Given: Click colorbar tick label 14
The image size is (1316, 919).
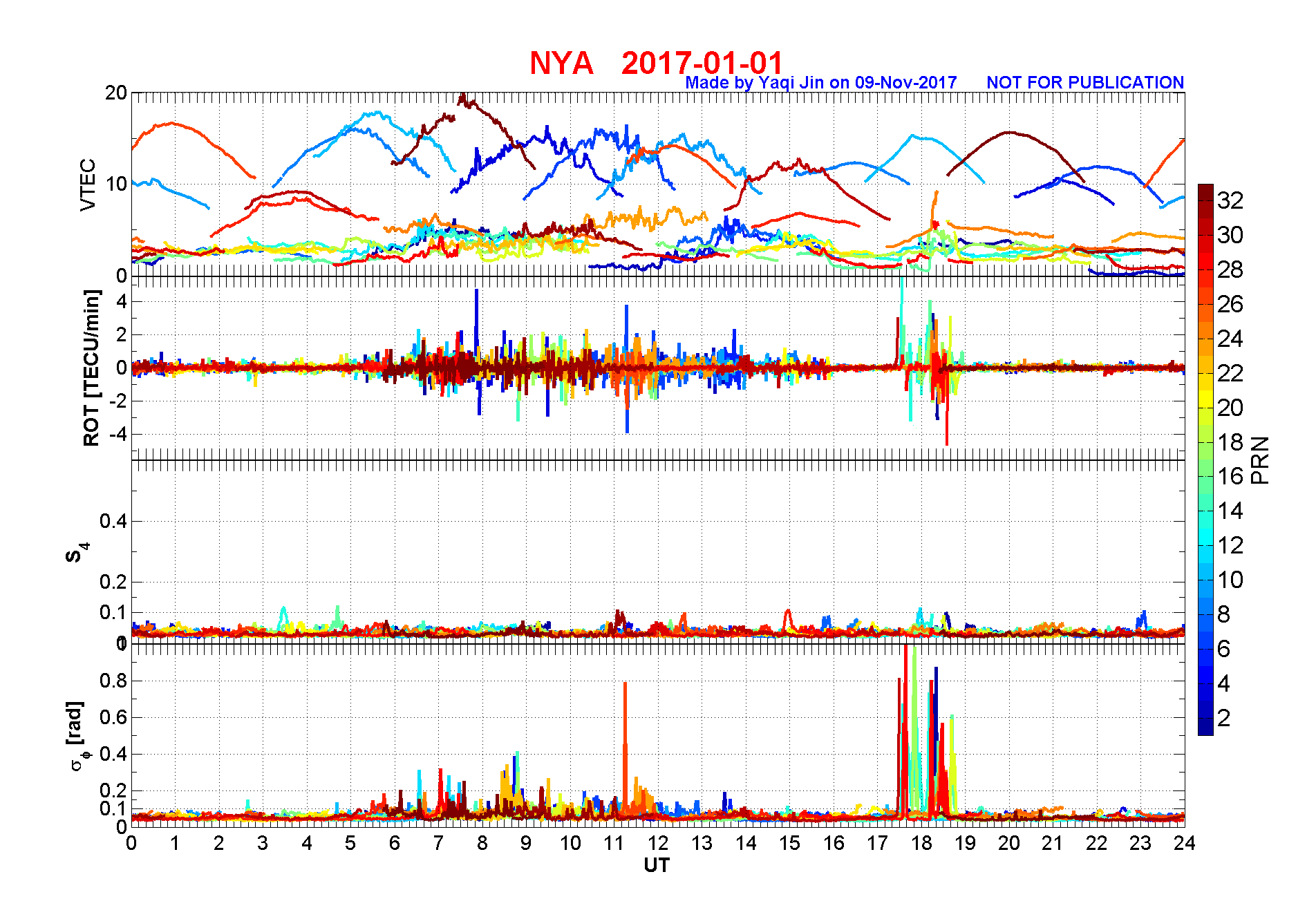Looking at the screenshot, I should (x=1230, y=511).
